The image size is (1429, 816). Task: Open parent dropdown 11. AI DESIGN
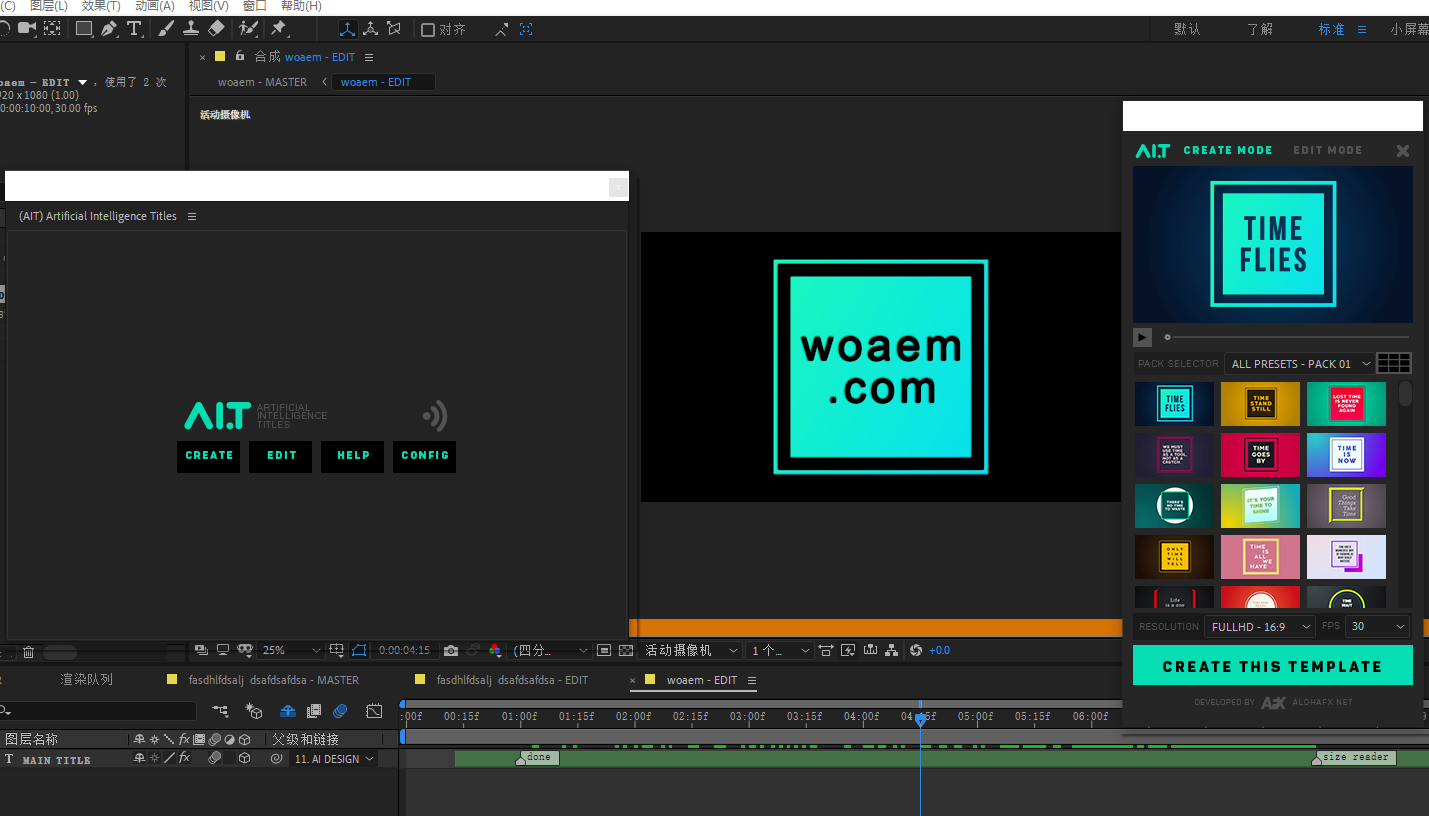[x=334, y=759]
